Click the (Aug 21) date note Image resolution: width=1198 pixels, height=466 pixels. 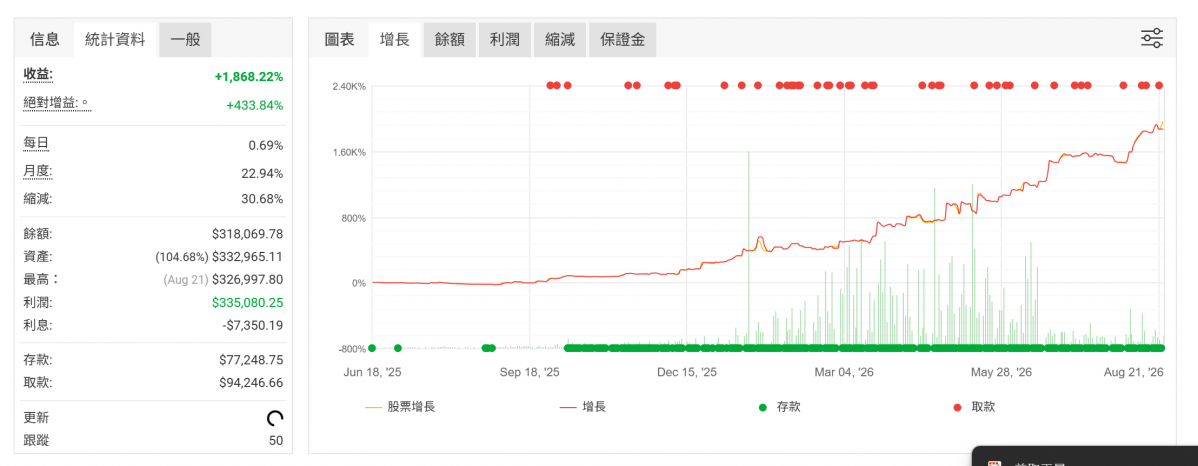click(x=186, y=280)
